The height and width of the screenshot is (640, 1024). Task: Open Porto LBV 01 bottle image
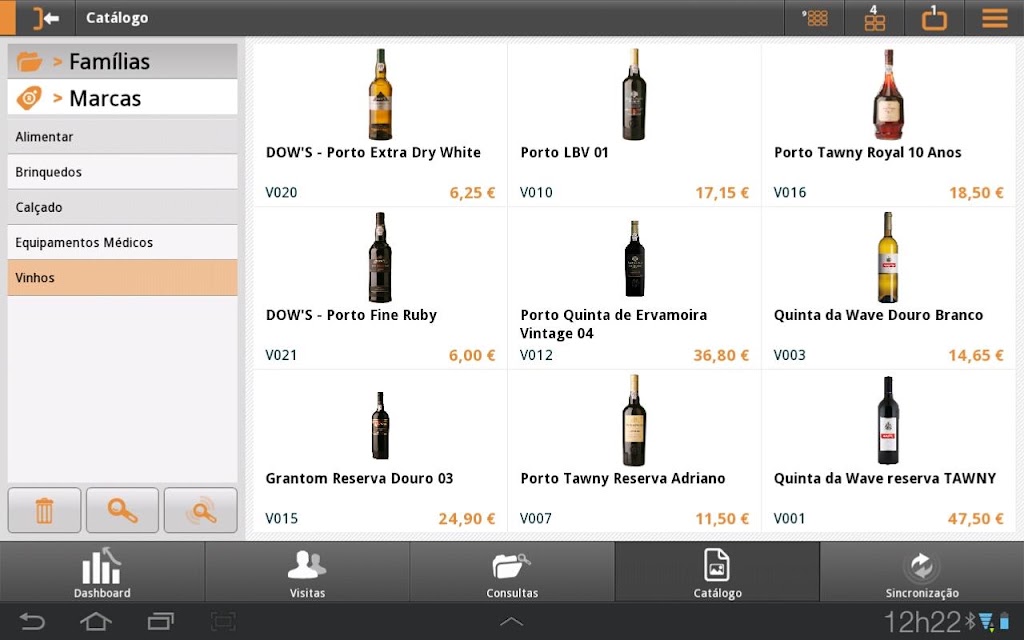click(633, 94)
